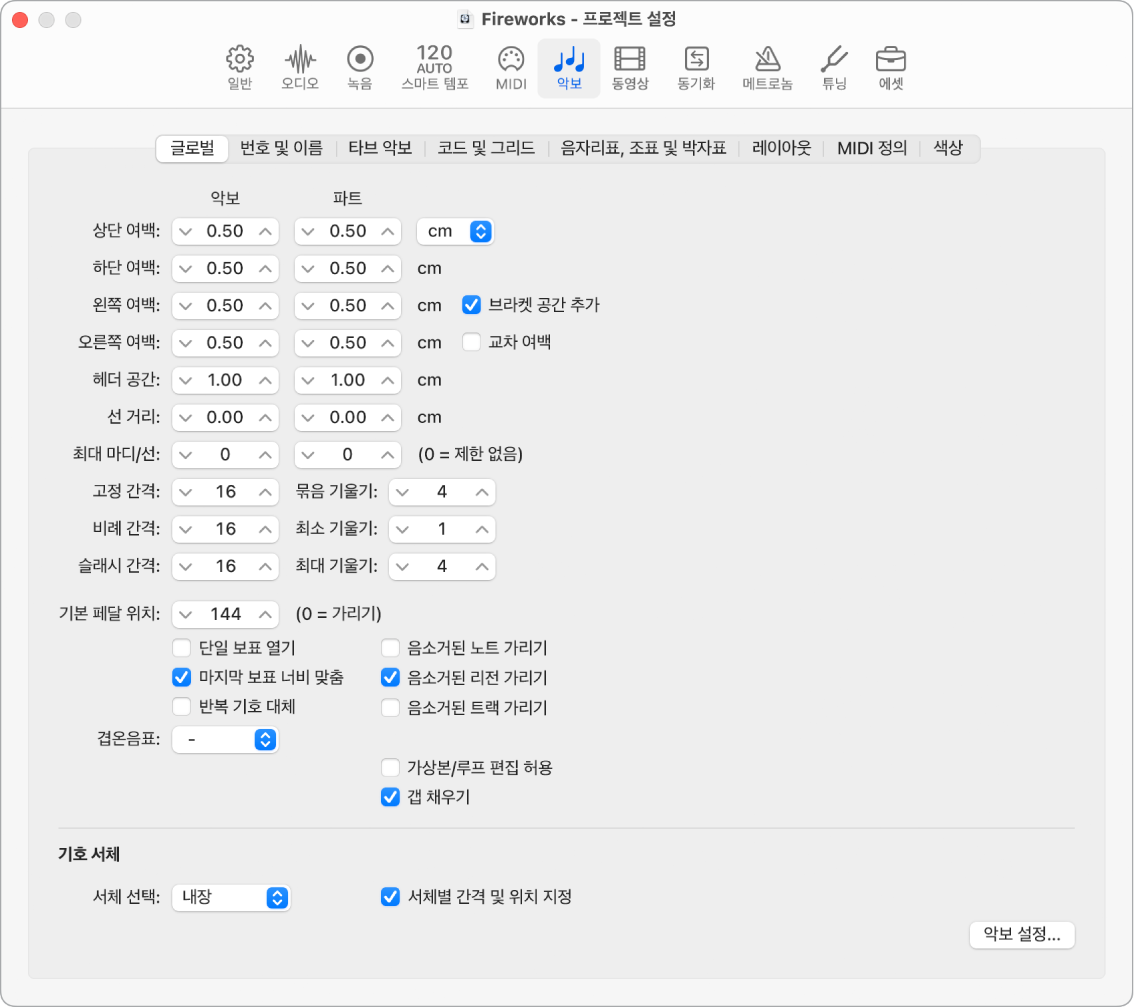Open the 겹온음표 dropdown

(x=225, y=740)
